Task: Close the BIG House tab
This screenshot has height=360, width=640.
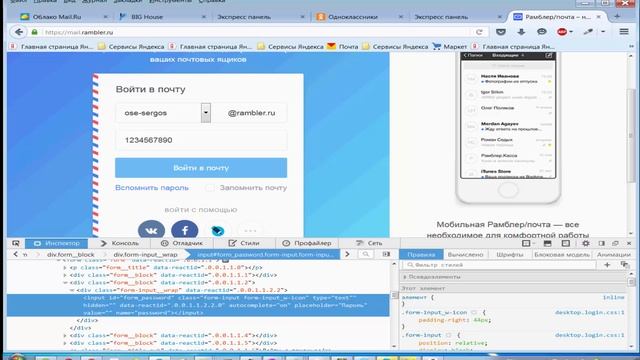Action: 204,17
